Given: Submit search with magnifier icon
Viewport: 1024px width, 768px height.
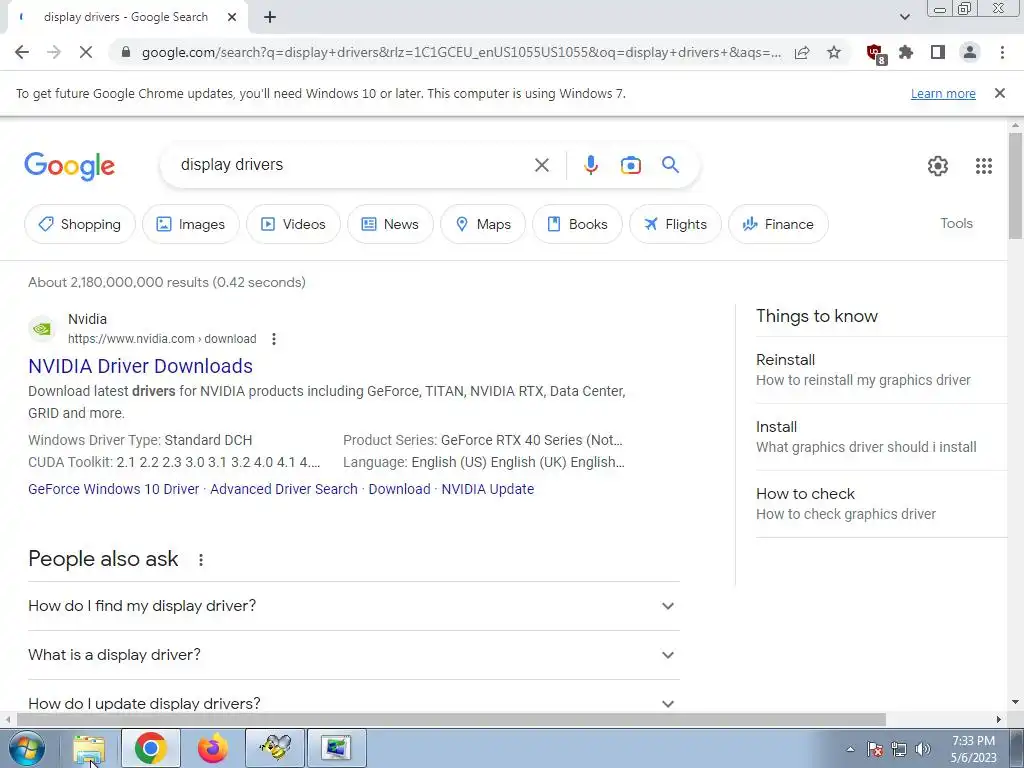Looking at the screenshot, I should pos(671,165).
